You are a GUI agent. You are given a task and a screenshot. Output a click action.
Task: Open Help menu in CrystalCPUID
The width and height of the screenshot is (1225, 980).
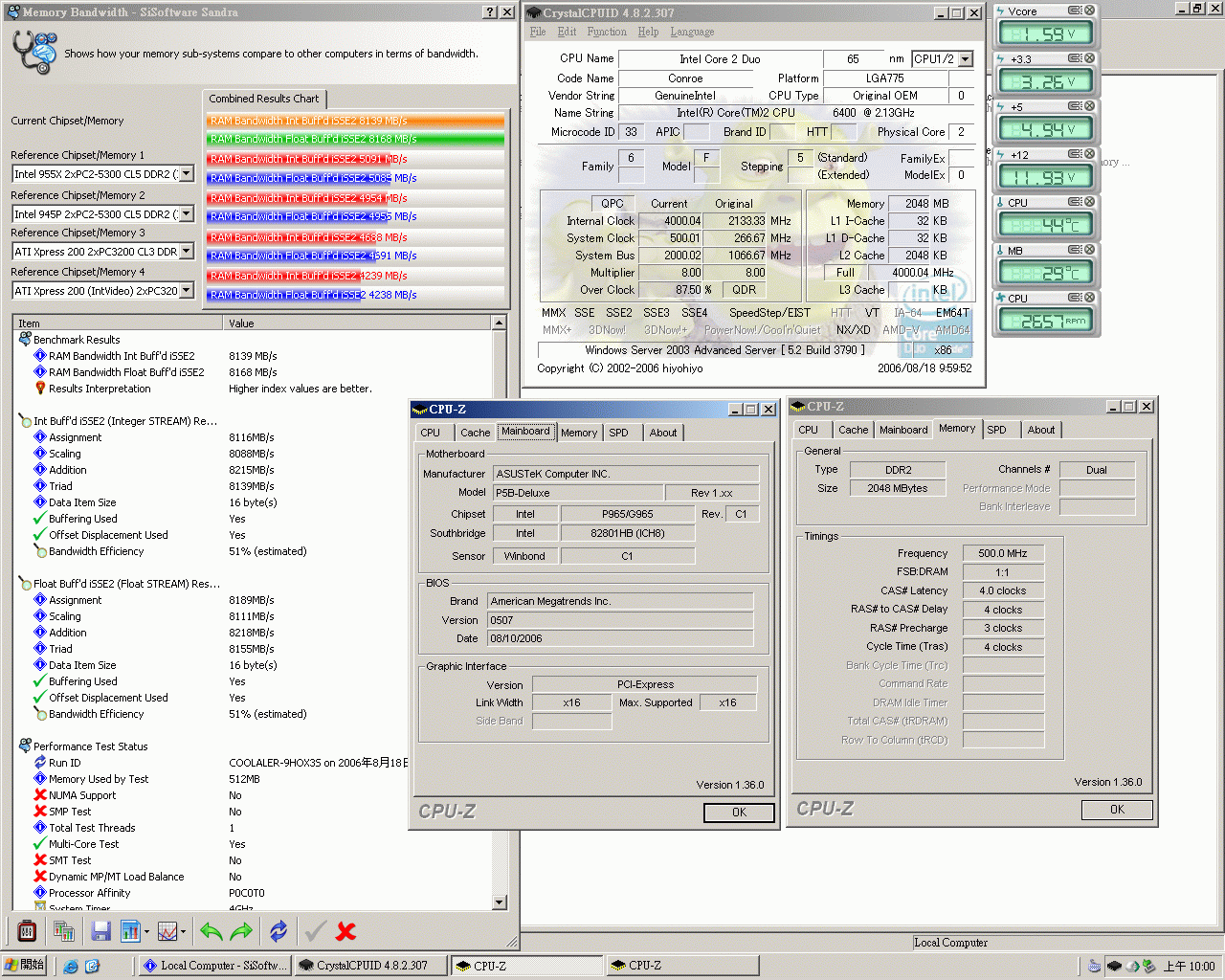[648, 32]
